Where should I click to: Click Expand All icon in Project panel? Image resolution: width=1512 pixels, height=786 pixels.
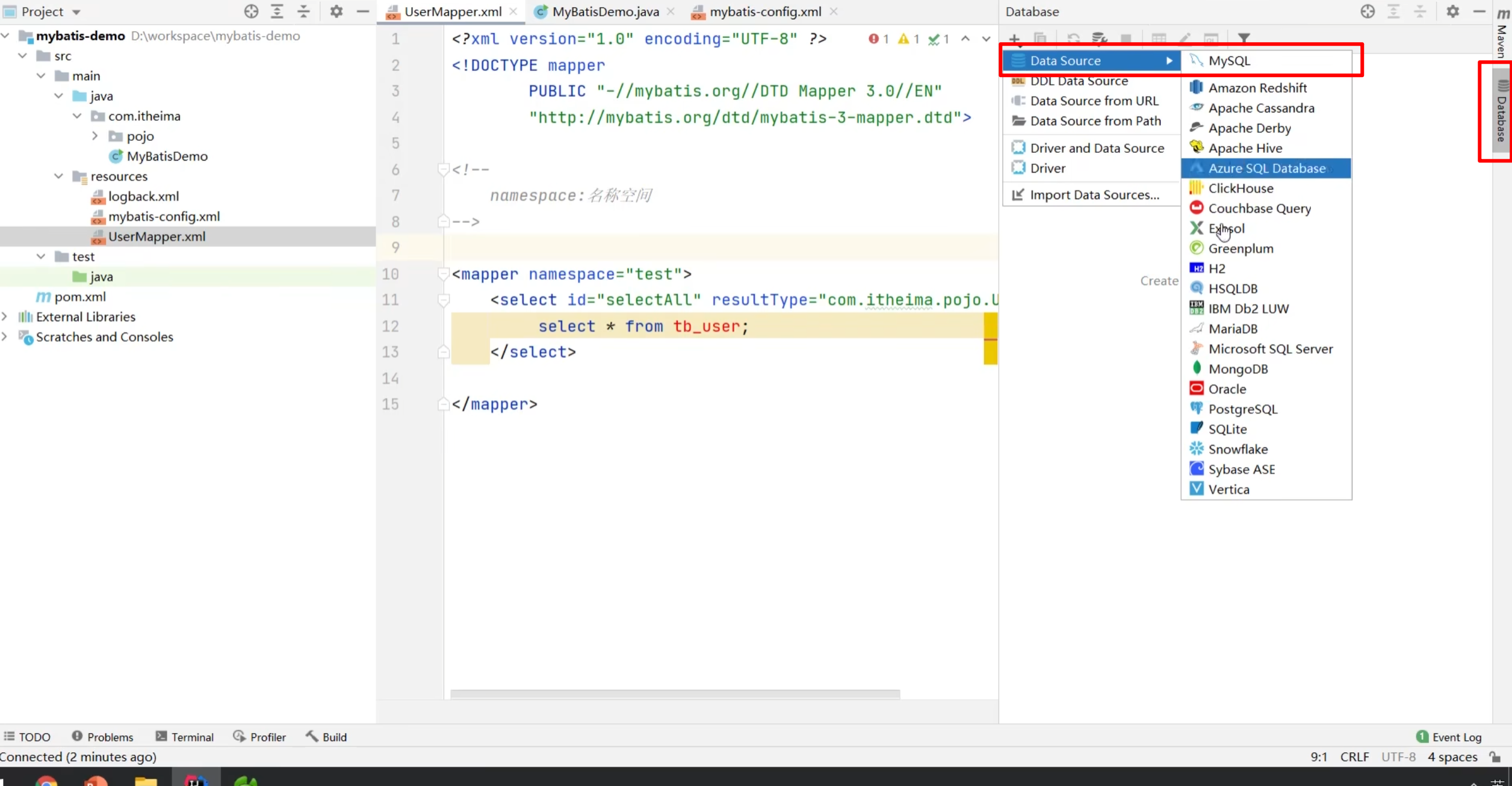(277, 11)
